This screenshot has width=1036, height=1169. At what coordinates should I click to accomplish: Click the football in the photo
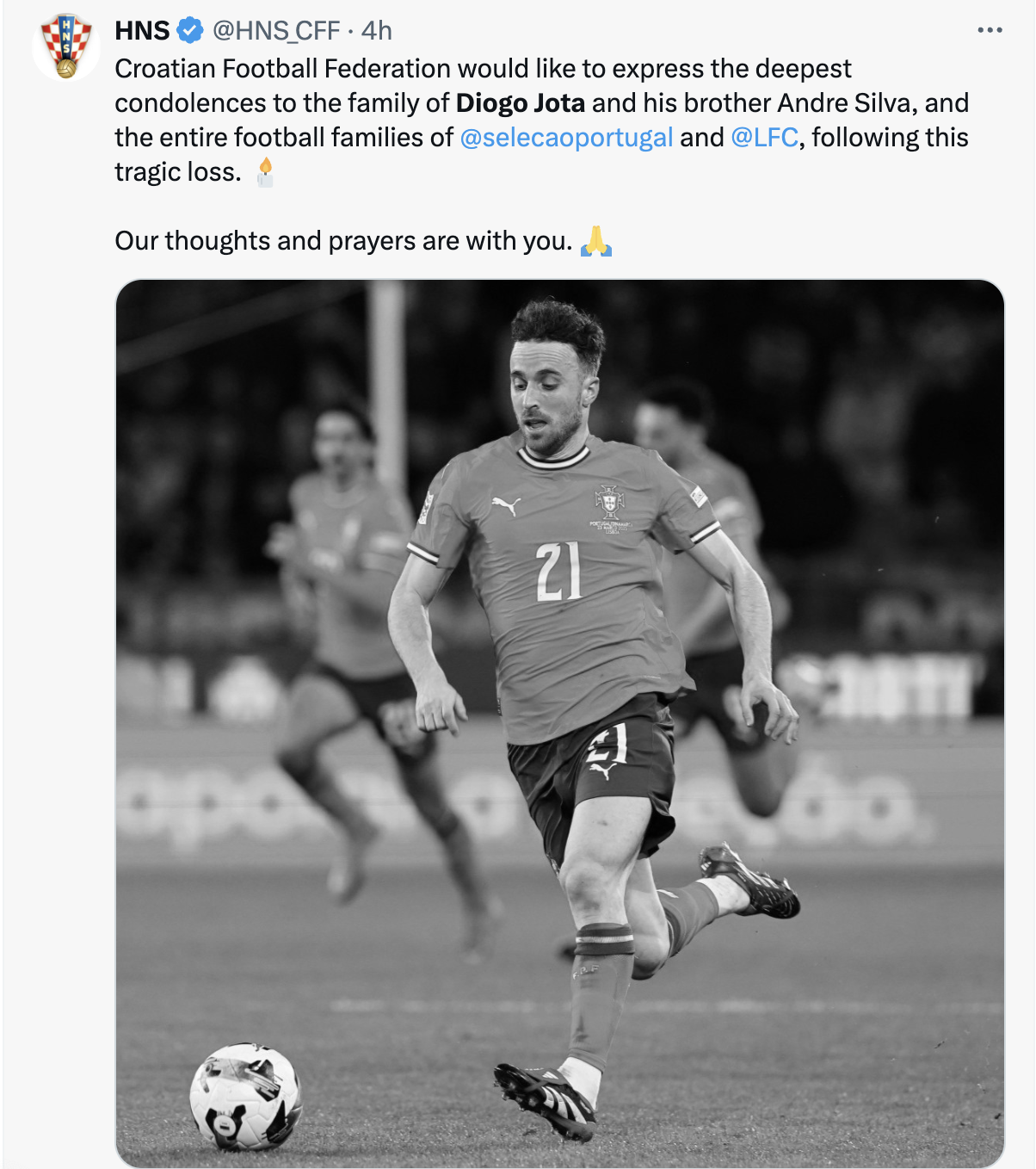click(245, 1098)
